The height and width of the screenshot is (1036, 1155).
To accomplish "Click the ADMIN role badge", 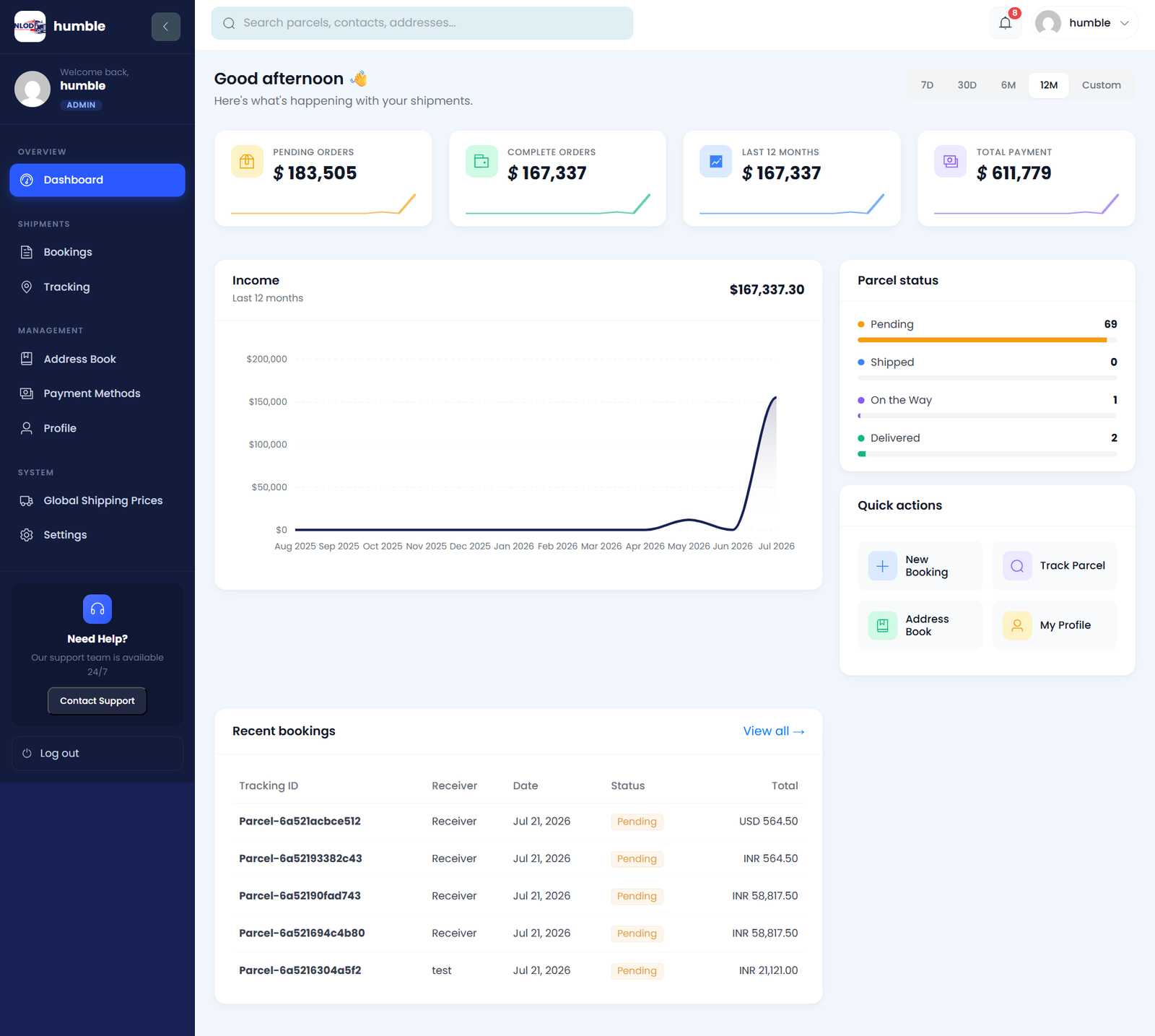I will tap(81, 105).
